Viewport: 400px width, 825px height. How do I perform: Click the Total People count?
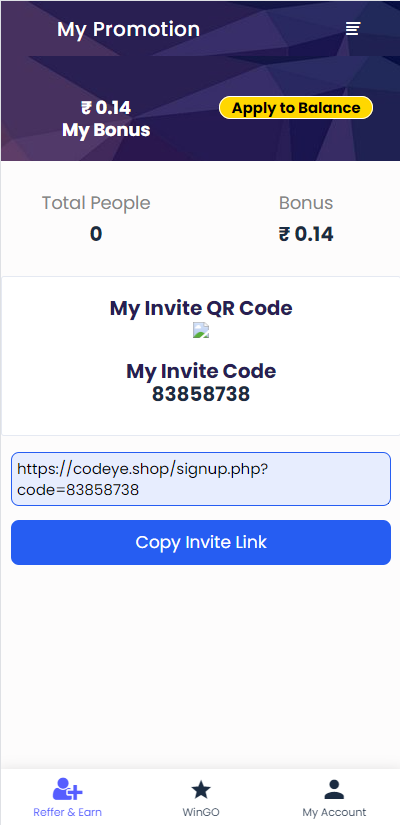[x=96, y=234]
